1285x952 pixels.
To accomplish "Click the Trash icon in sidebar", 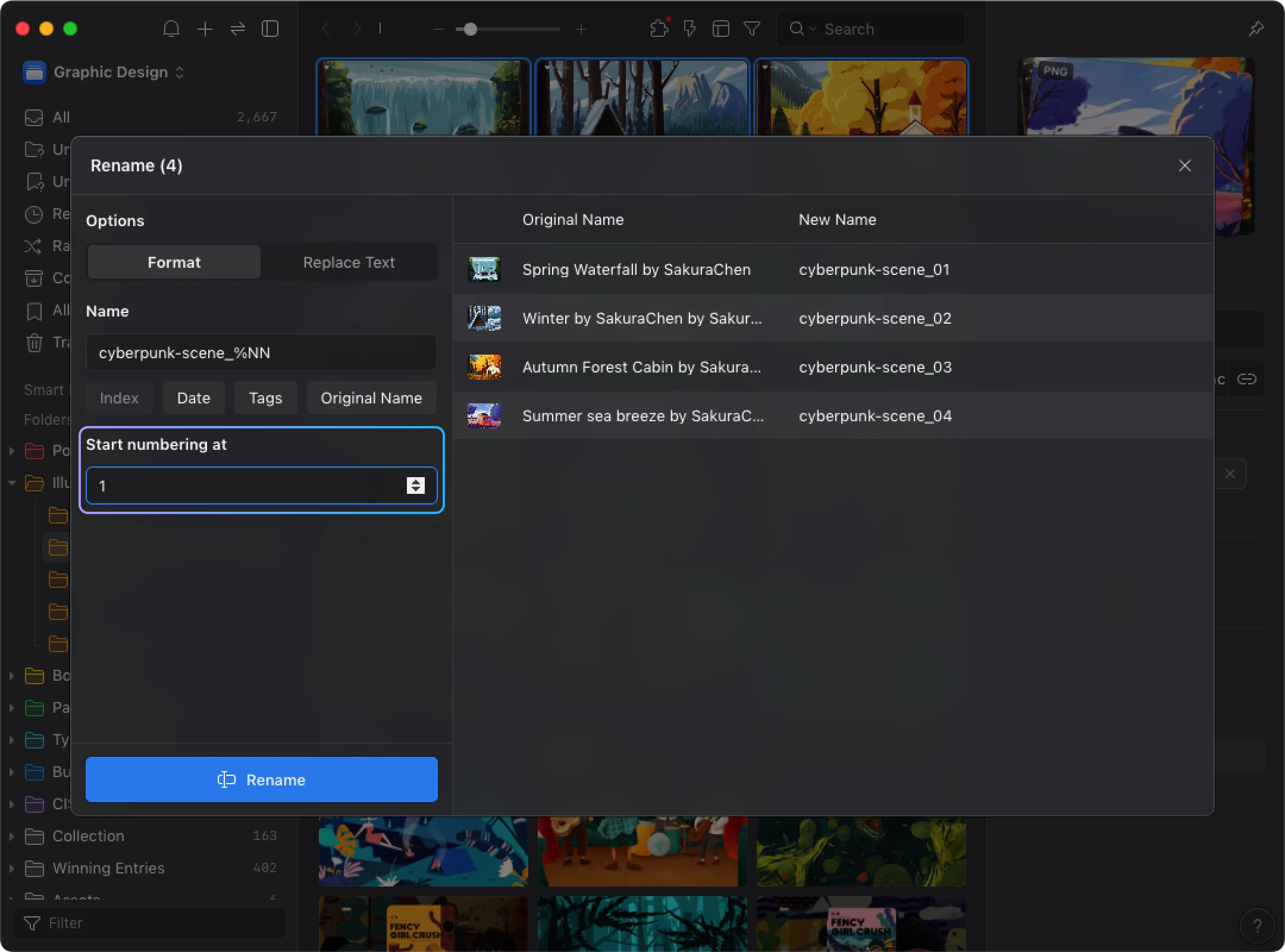I will point(34,342).
